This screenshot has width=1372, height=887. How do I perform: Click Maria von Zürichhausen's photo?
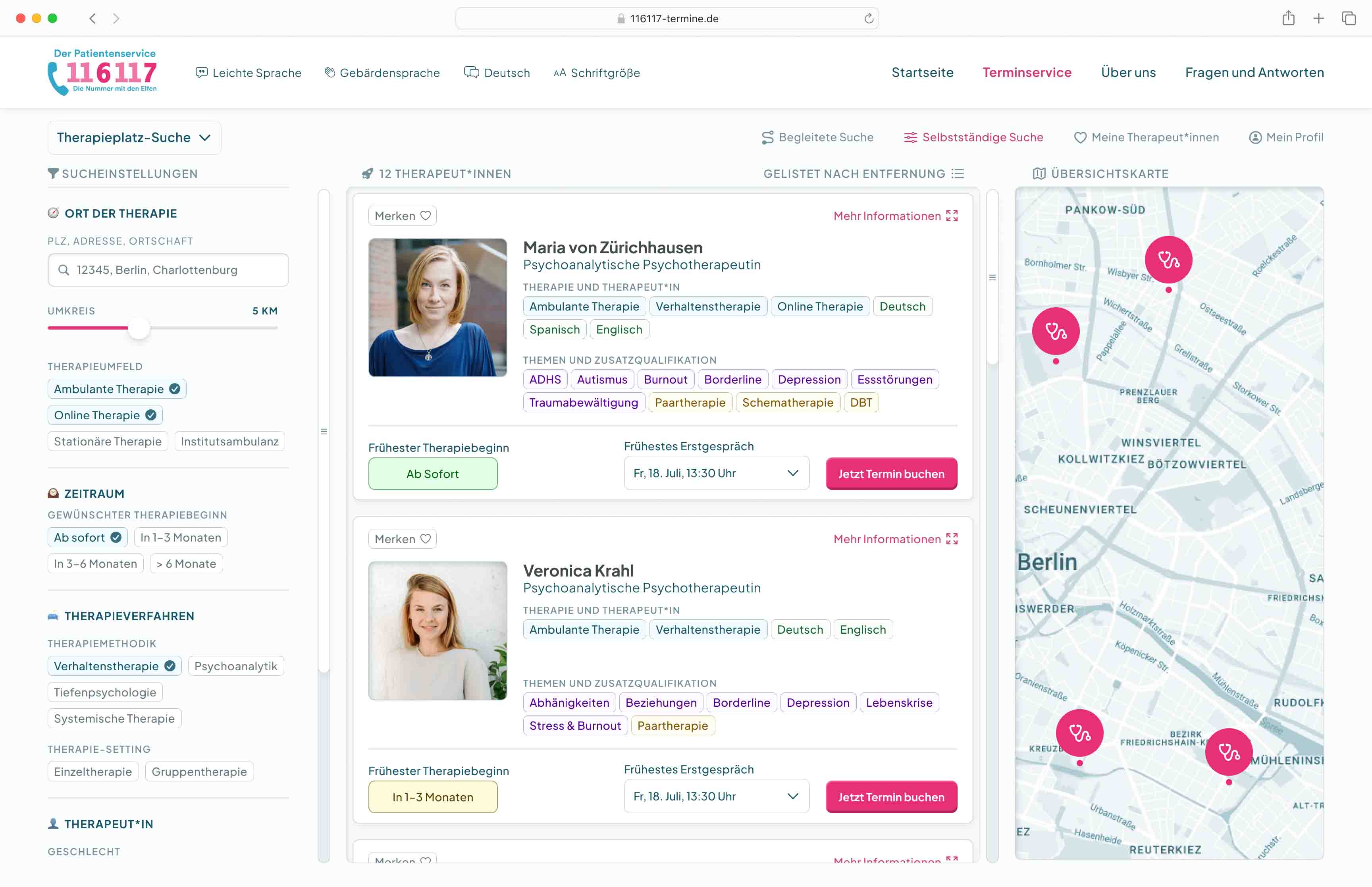437,308
